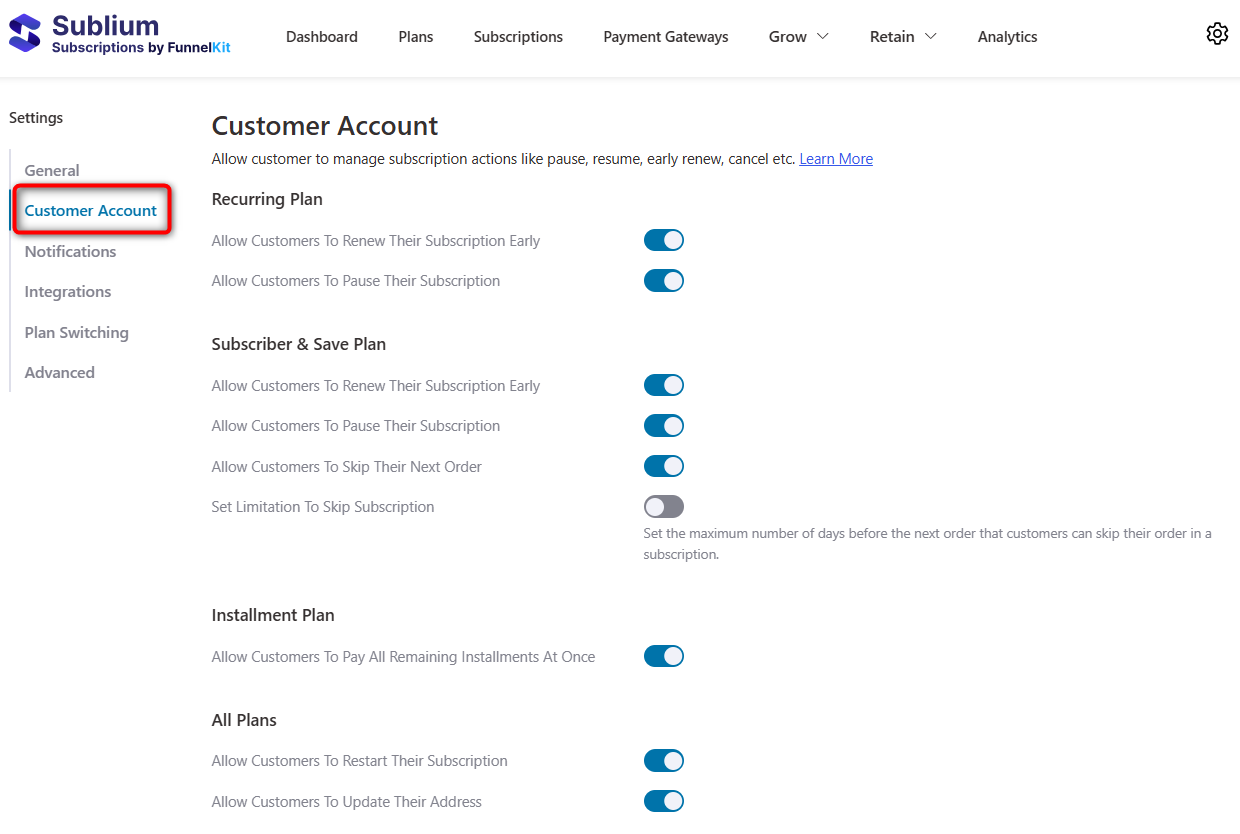
Task: Open the Dashboard menu item
Action: tap(322, 37)
